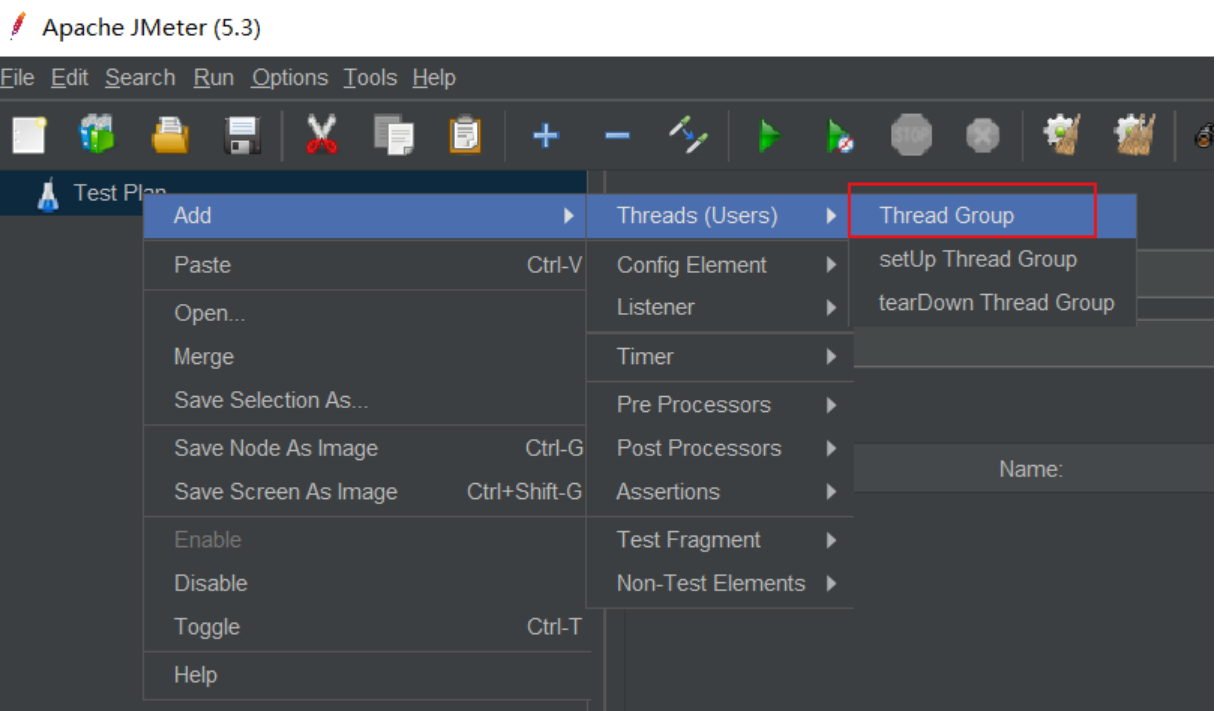
Task: Click the Toggle enable/disable icon
Action: [689, 134]
